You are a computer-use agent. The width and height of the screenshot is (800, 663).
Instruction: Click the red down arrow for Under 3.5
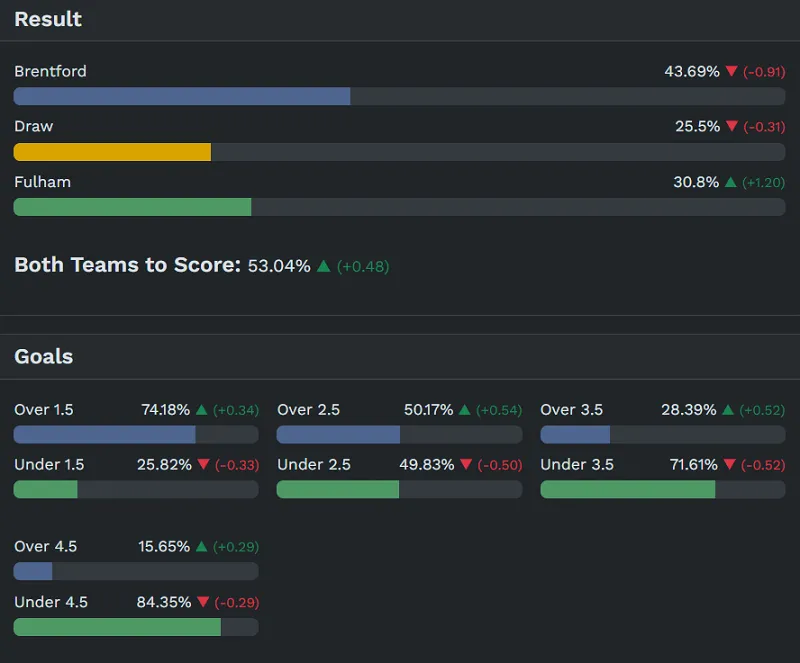(730, 465)
